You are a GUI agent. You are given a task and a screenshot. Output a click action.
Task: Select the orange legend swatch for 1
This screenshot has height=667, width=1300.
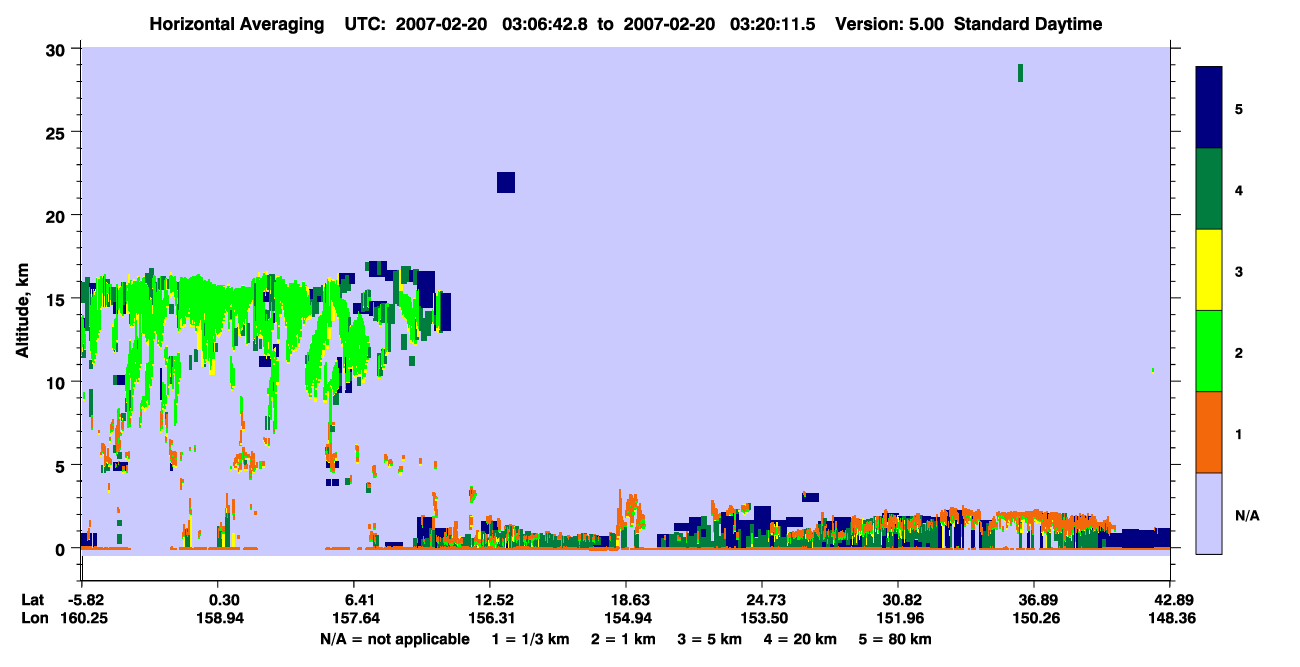pyautogui.click(x=1210, y=432)
